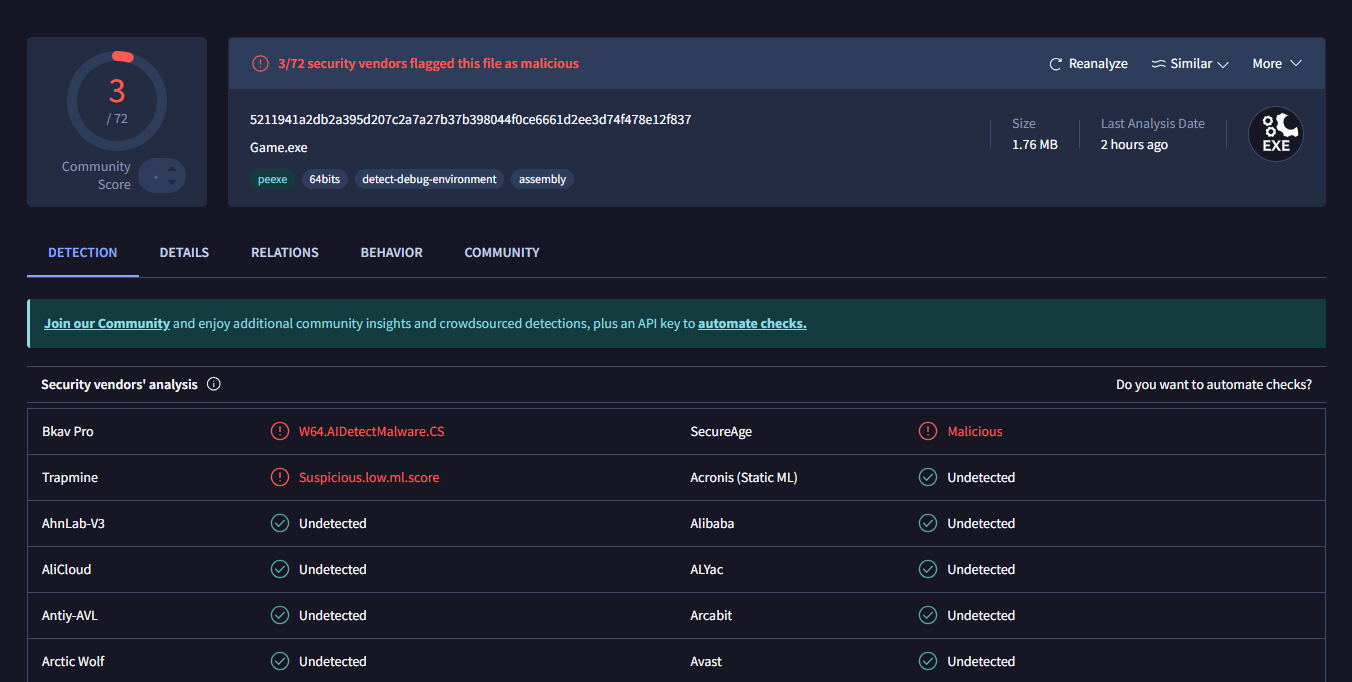1352x682 pixels.
Task: Switch to the BEHAVIOR tab
Action: pyautogui.click(x=392, y=253)
